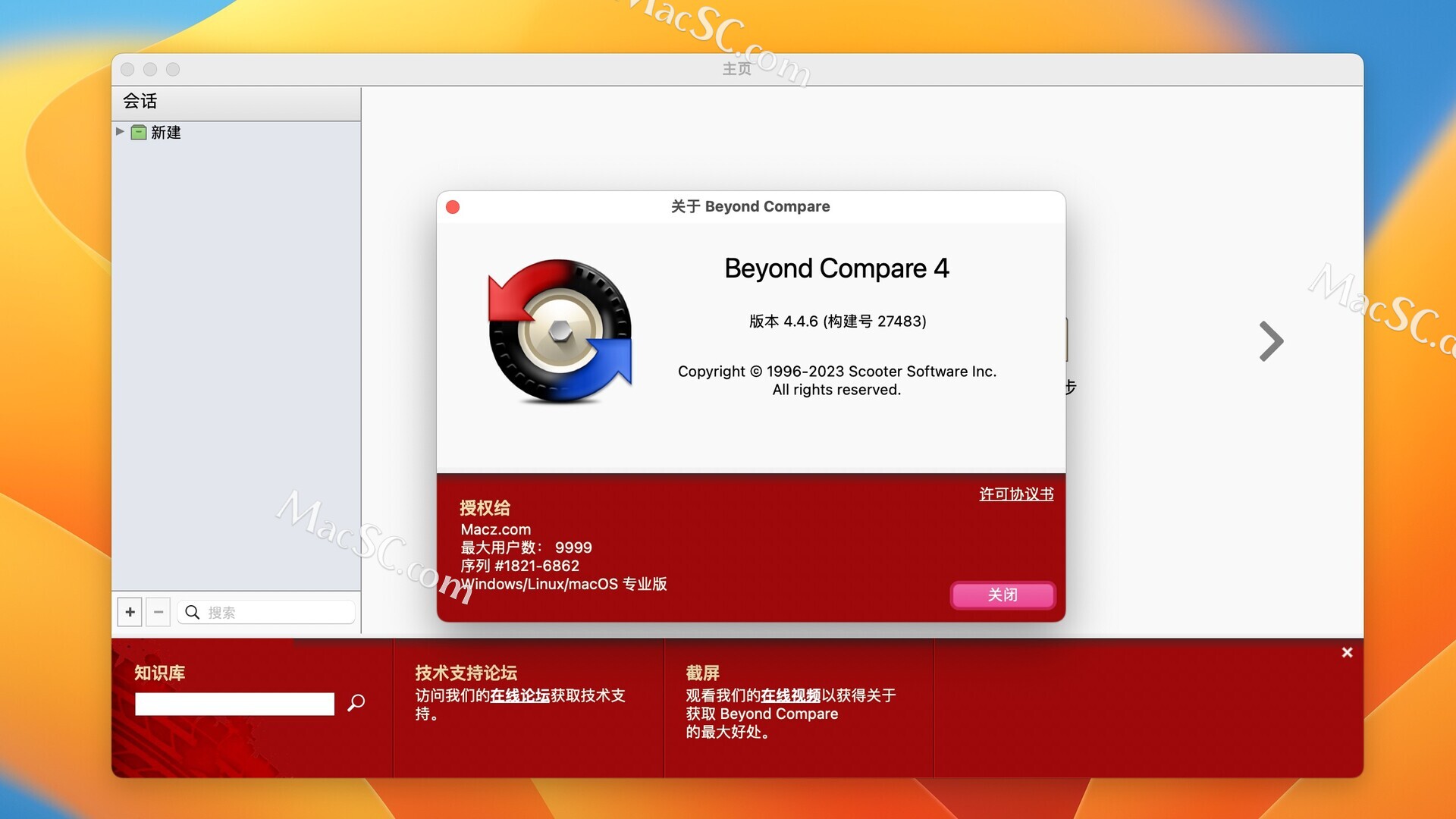
Task: Click main window's leftmost gray close button
Action: click(x=127, y=70)
